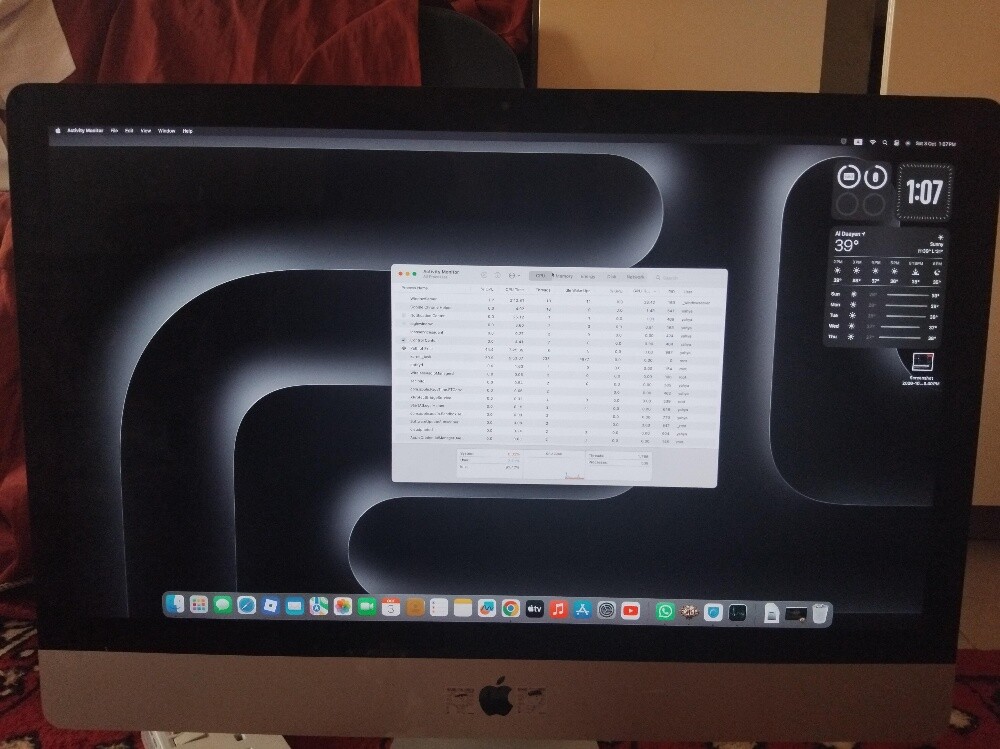Sort by CPU Time column header

tap(515, 290)
